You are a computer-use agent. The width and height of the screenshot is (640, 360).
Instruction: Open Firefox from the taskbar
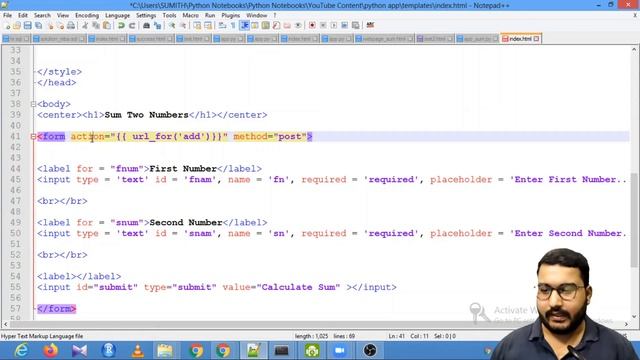pos(51,350)
